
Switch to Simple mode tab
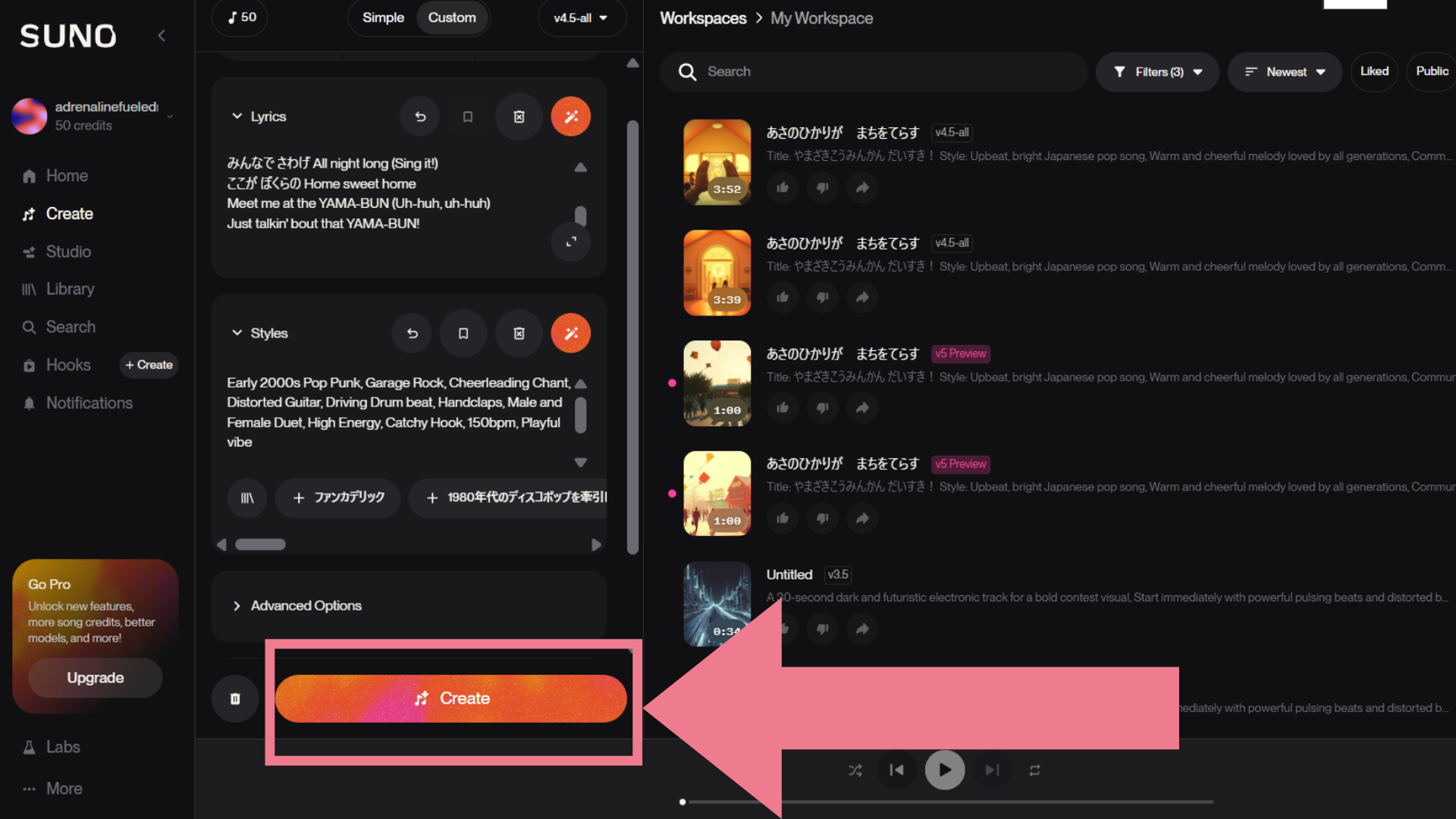(x=383, y=17)
